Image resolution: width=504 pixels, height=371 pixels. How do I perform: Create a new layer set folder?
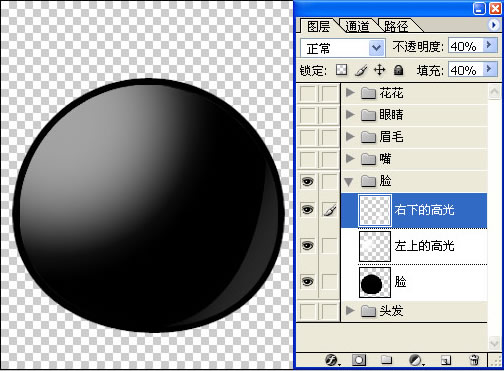point(387,360)
